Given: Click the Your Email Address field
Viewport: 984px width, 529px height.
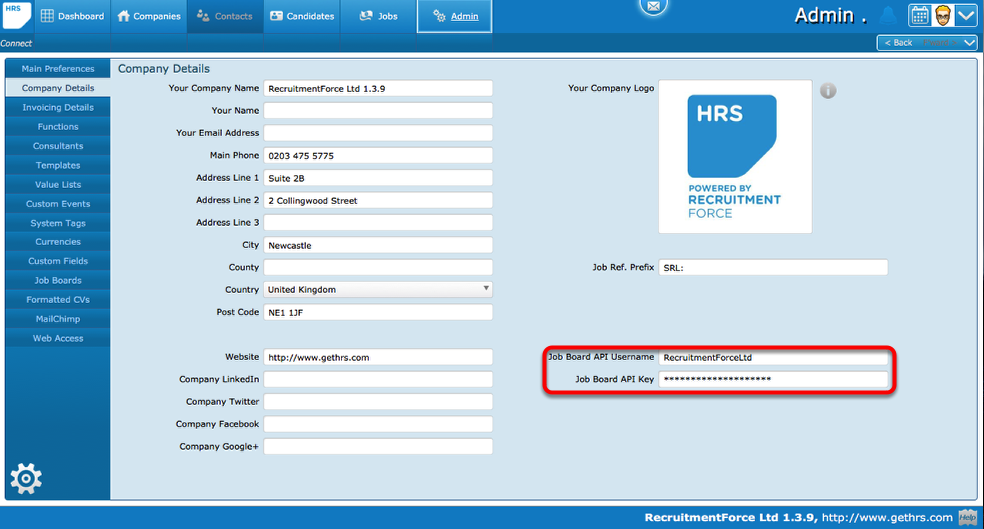Looking at the screenshot, I should click(378, 133).
